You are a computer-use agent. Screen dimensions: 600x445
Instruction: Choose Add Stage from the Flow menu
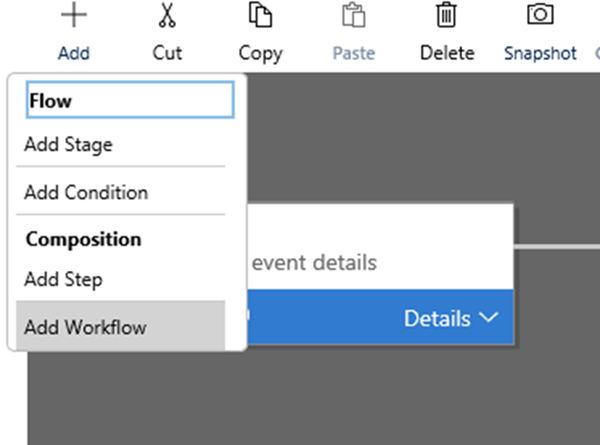tap(68, 144)
